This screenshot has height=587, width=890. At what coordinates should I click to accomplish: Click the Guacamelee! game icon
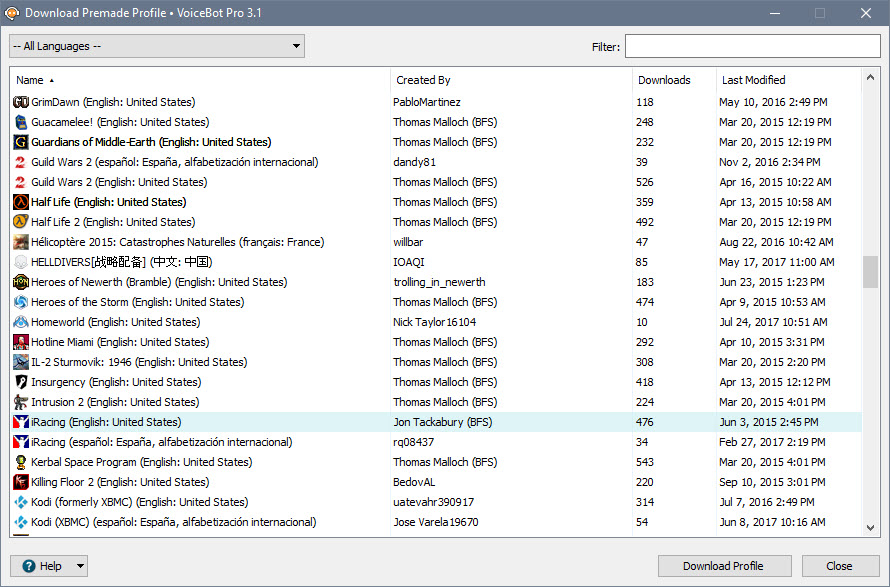pyautogui.click(x=21, y=121)
